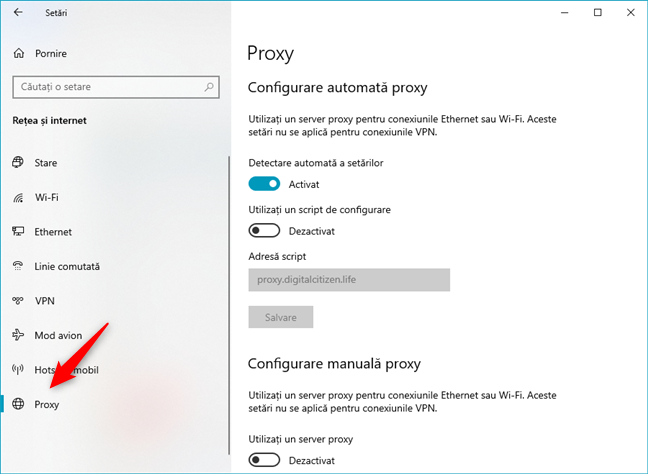The image size is (648, 474).
Task: Click the VPN icon
Action: 18,301
